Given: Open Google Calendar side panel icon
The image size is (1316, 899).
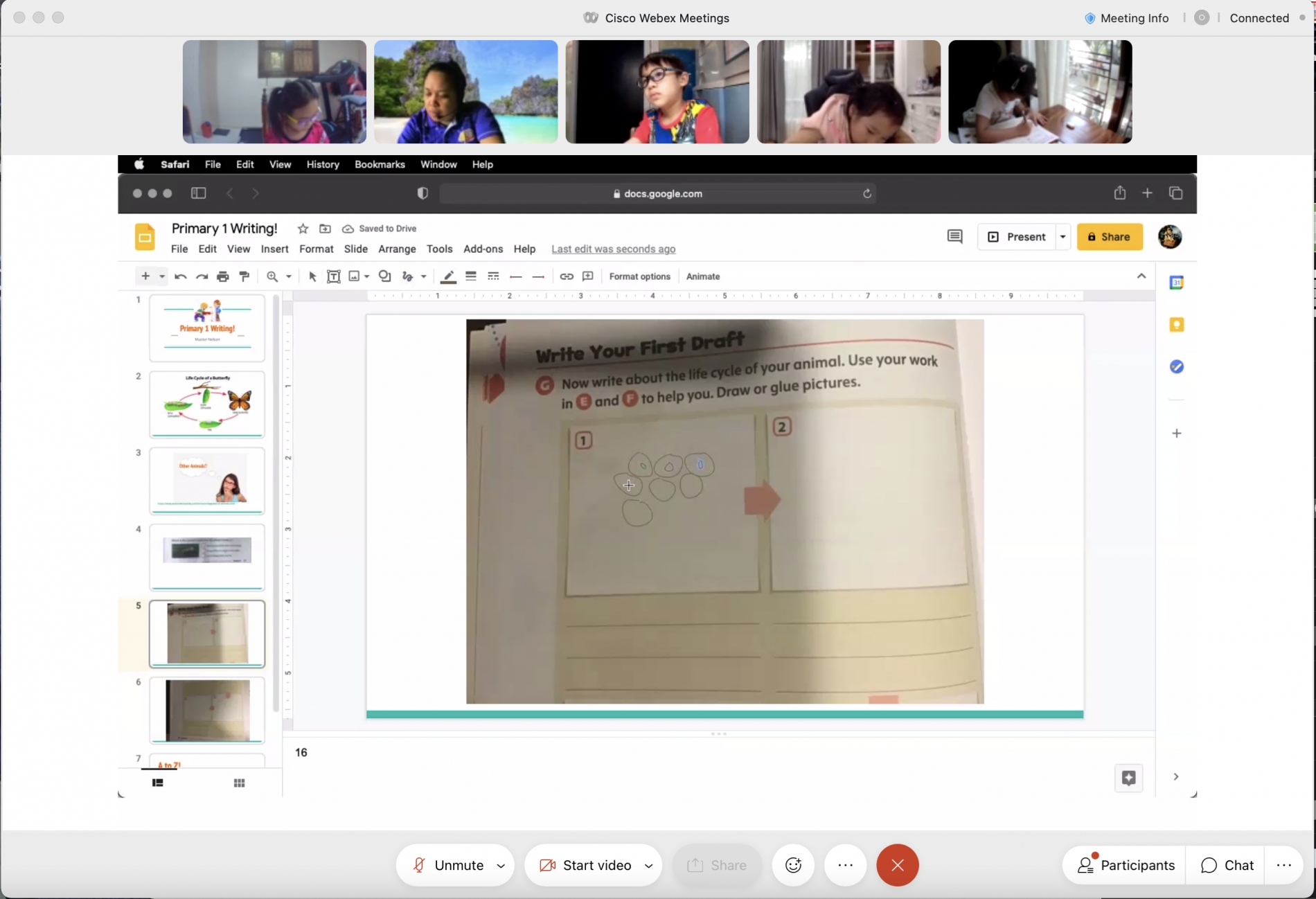Looking at the screenshot, I should pos(1176,283).
